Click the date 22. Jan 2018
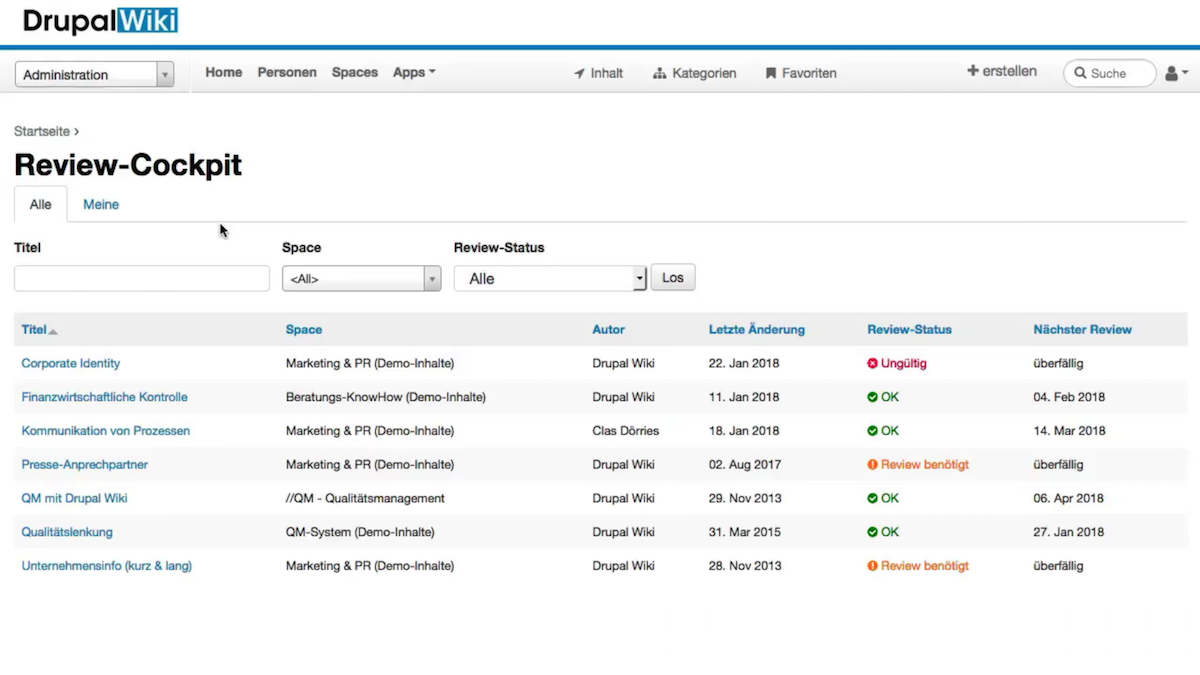The image size is (1200, 675). [744, 363]
